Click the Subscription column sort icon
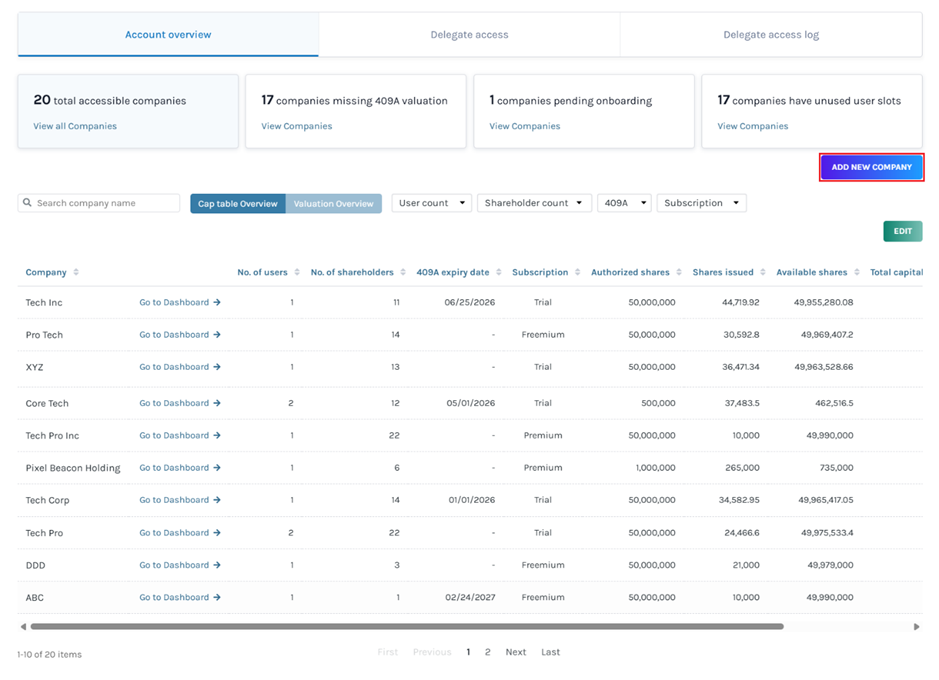The image size is (939, 680). 577,273
